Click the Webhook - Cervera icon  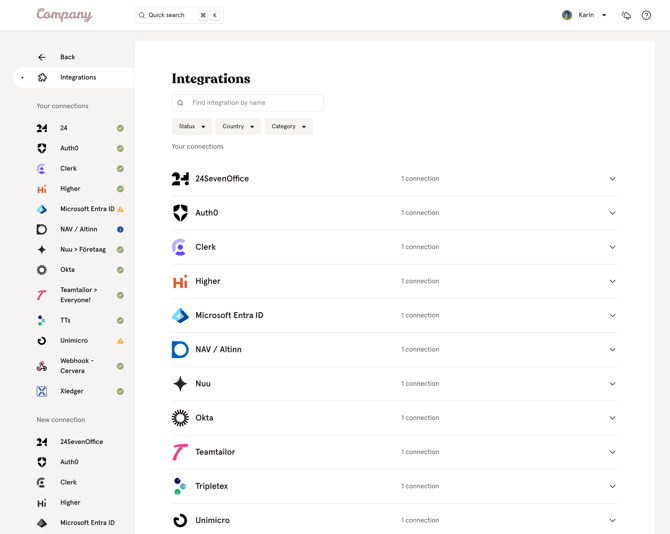(x=41, y=366)
